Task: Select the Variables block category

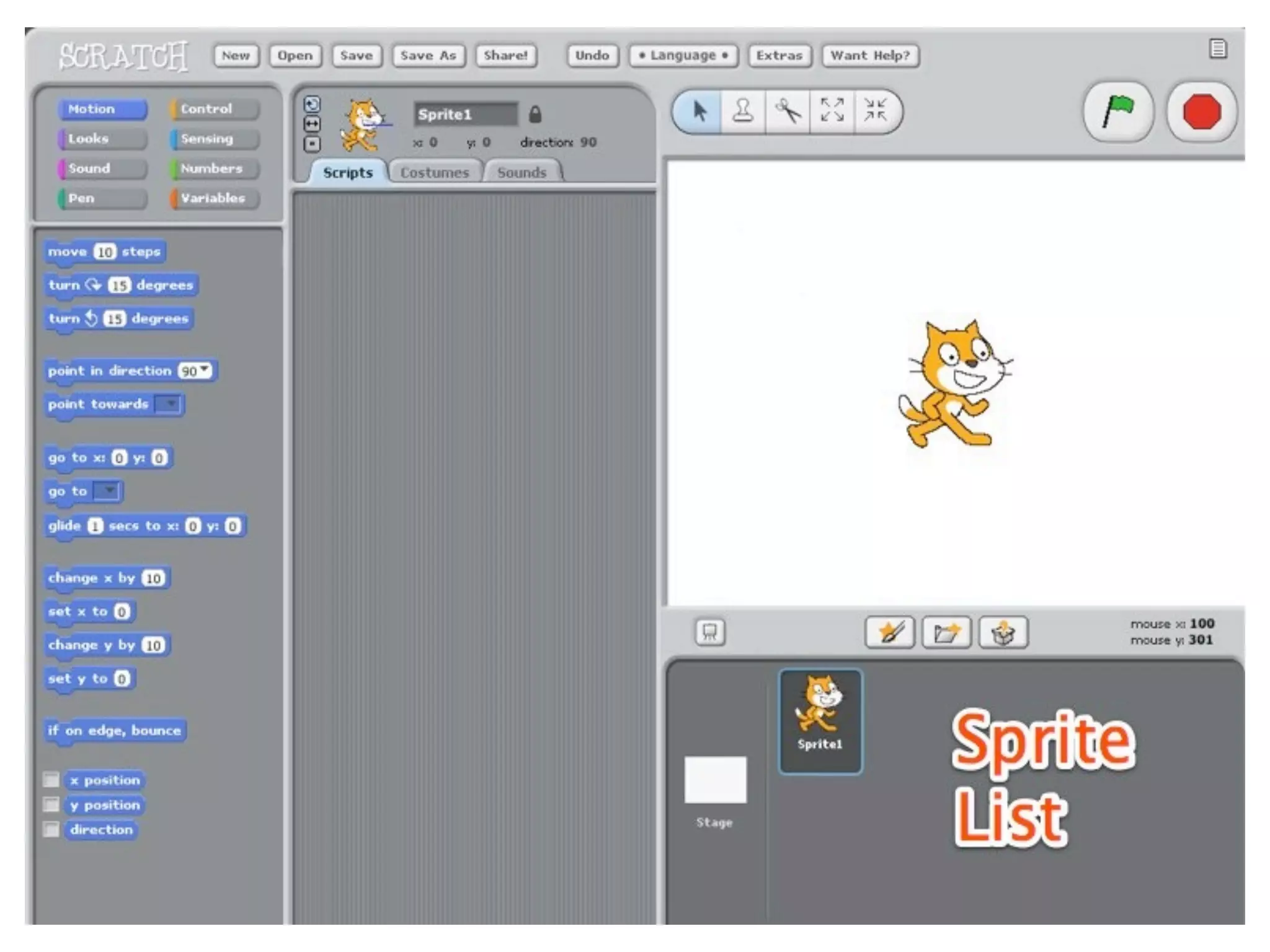Action: click(215, 198)
